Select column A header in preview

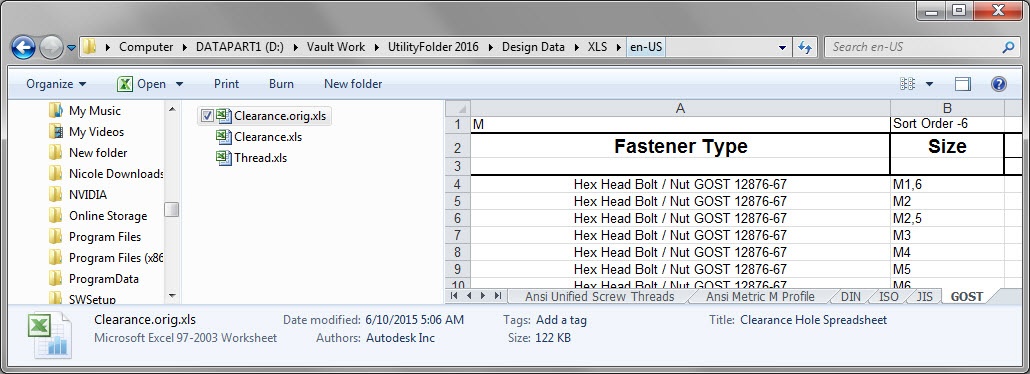(x=680, y=108)
